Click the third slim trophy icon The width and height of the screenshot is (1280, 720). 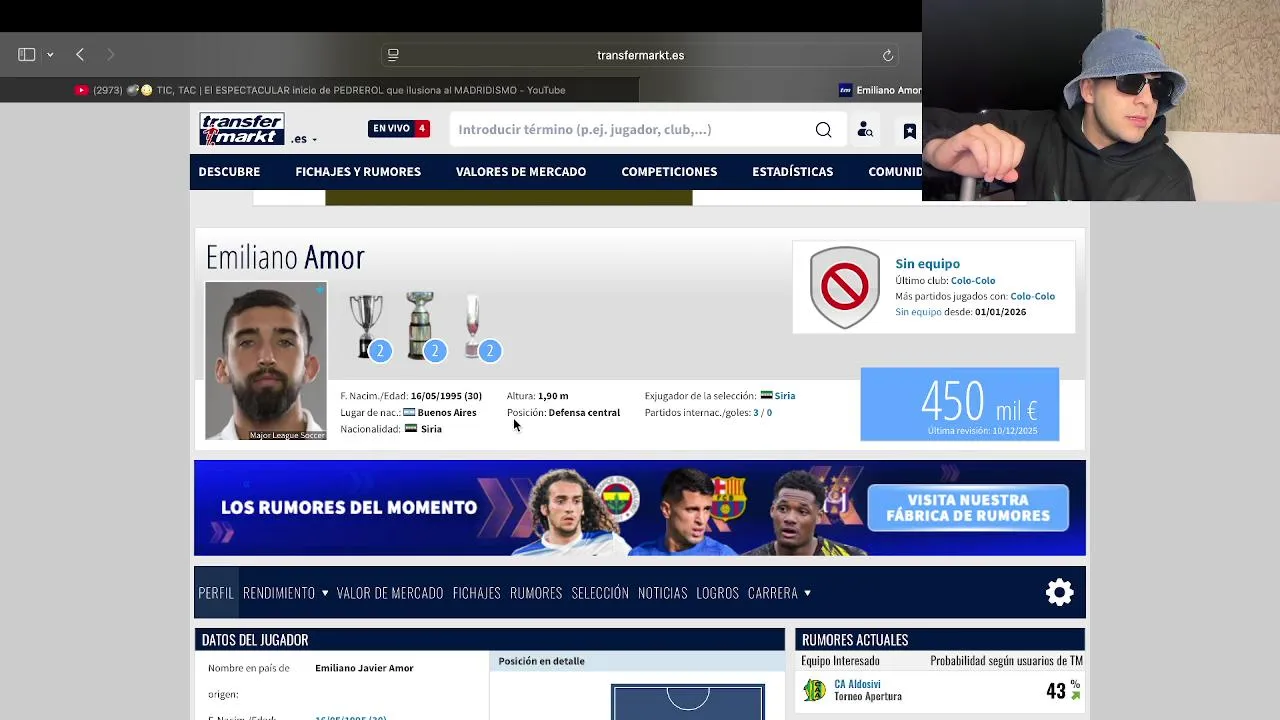(472, 325)
